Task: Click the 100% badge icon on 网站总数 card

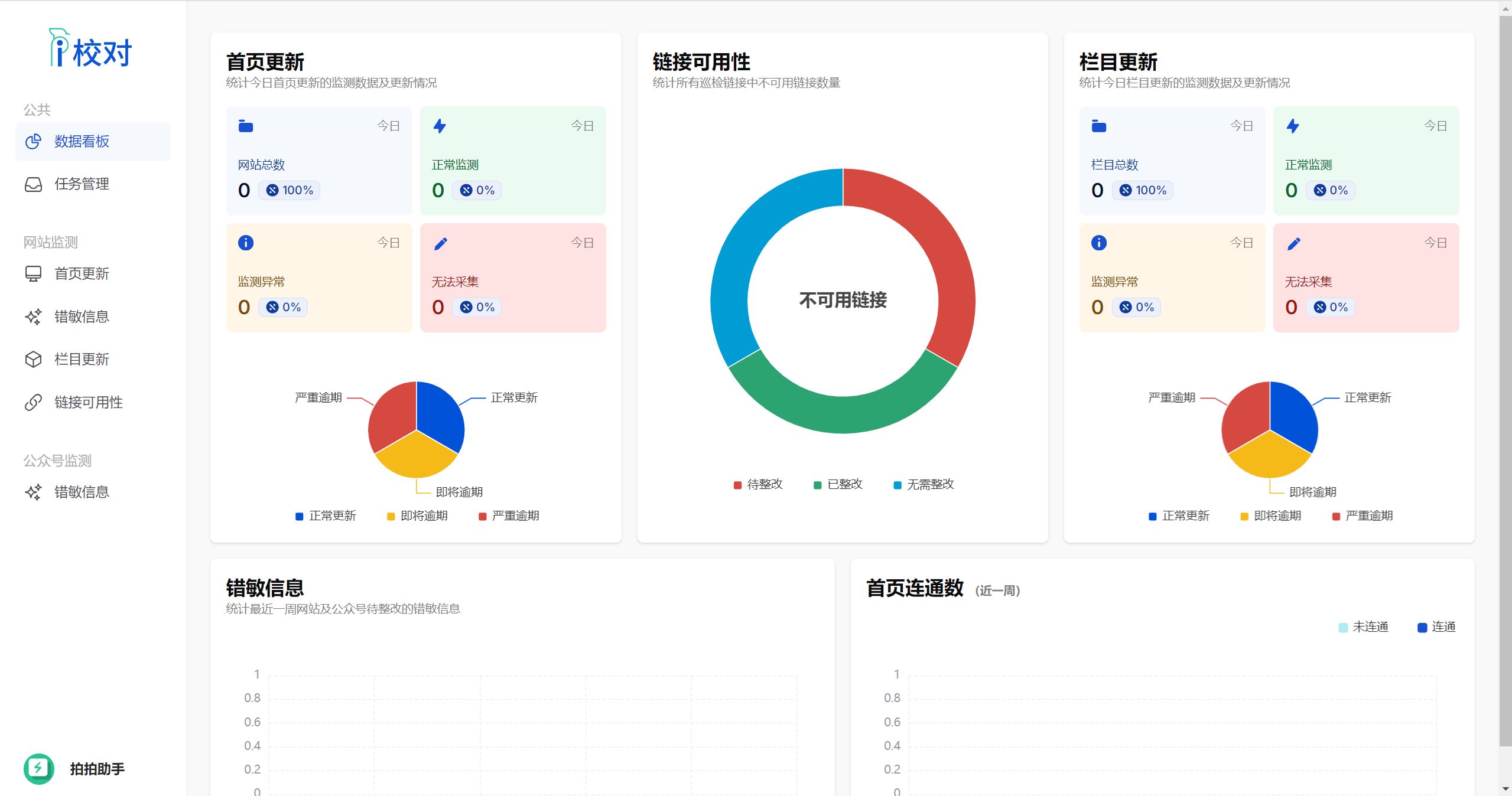Action: tap(272, 190)
